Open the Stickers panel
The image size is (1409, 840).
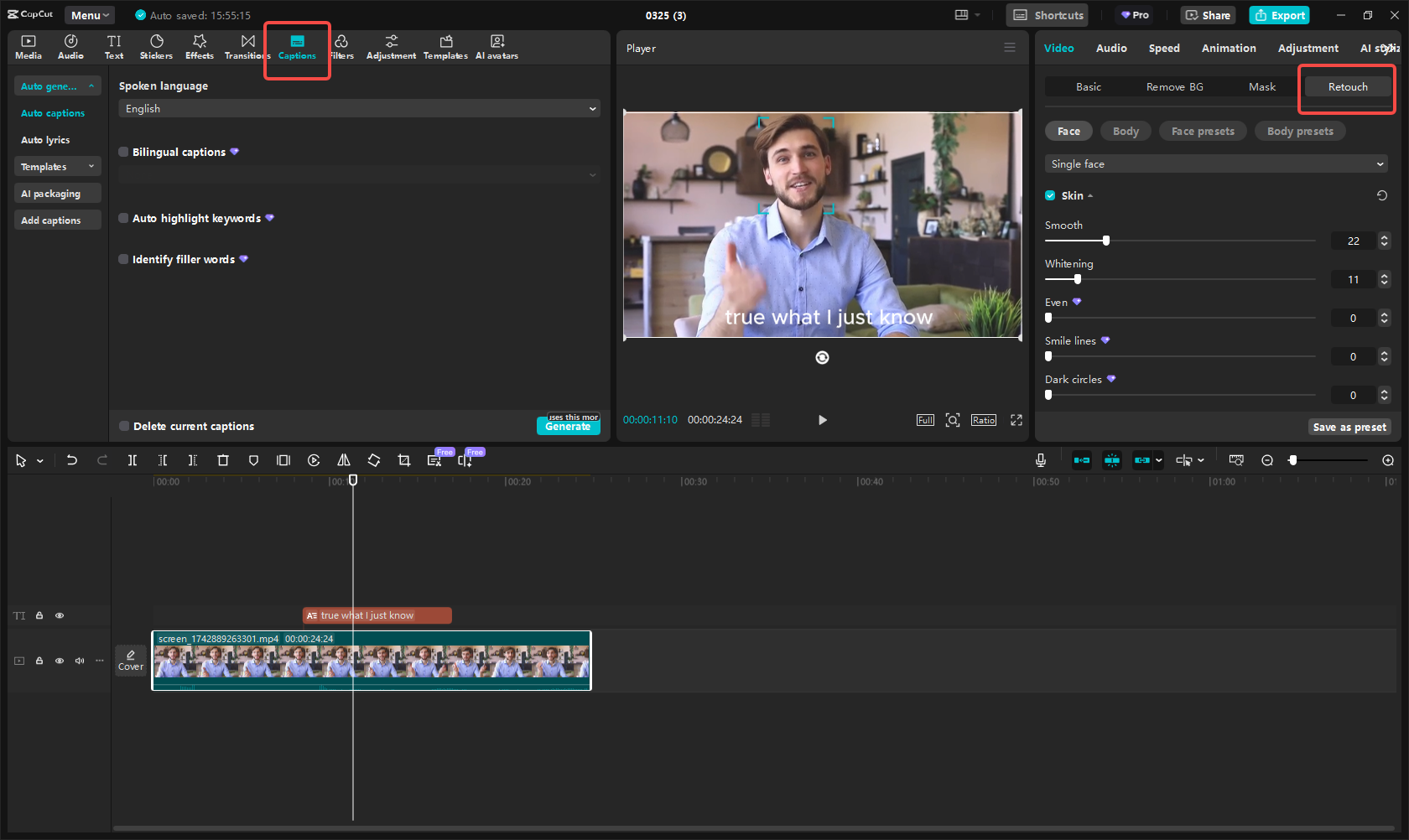156,47
